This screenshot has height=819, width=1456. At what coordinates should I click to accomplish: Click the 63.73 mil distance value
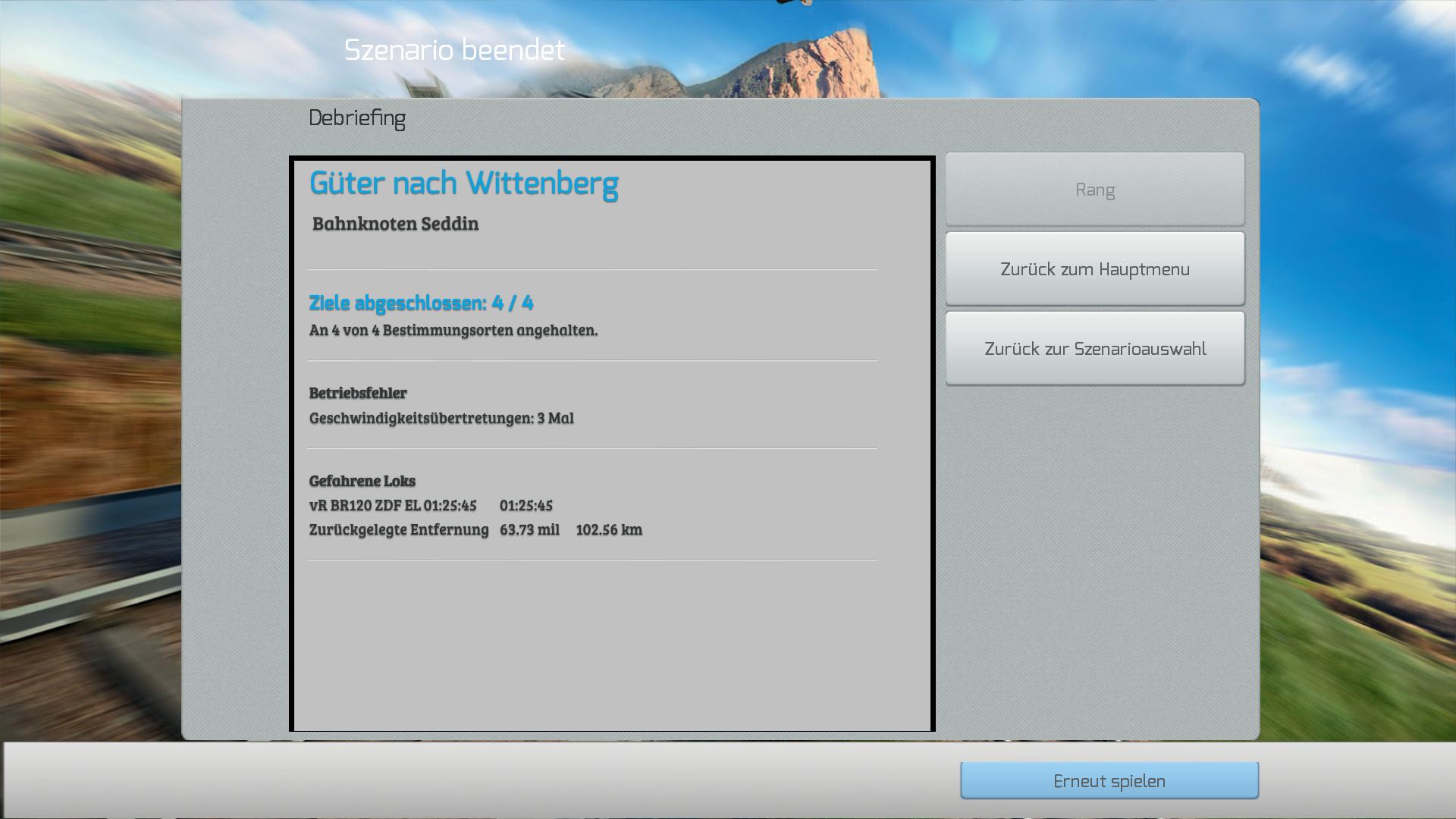click(529, 529)
